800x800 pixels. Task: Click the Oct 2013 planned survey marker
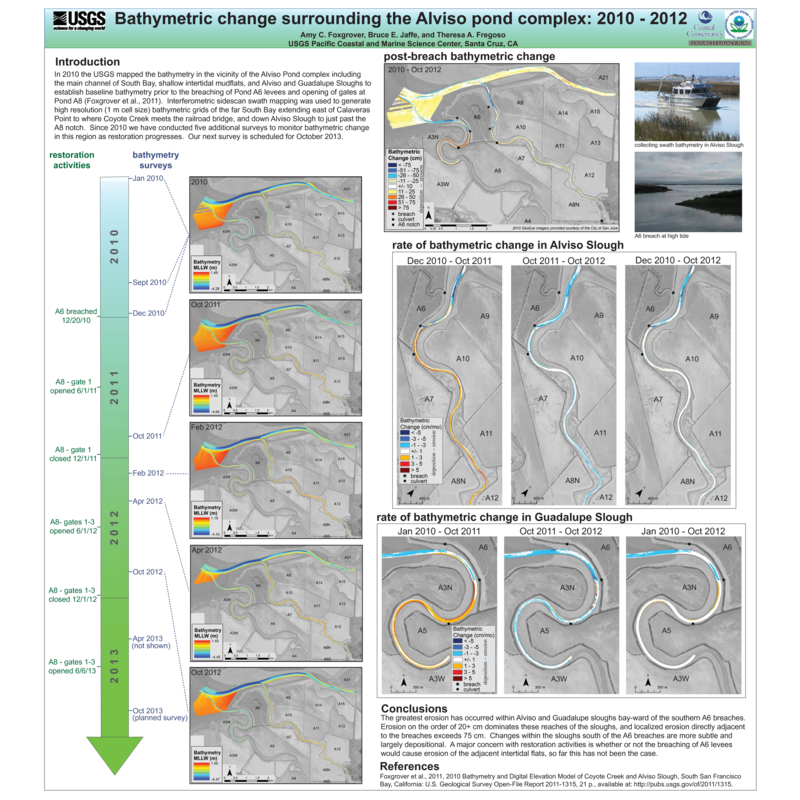tap(159, 714)
